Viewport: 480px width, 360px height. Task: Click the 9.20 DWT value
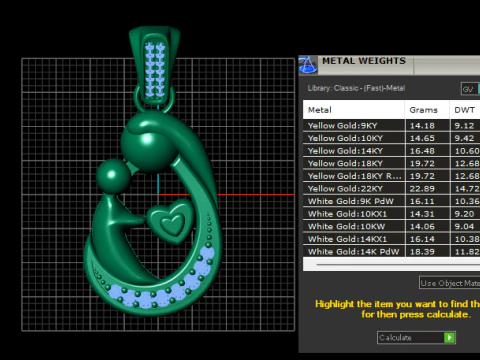(x=464, y=214)
